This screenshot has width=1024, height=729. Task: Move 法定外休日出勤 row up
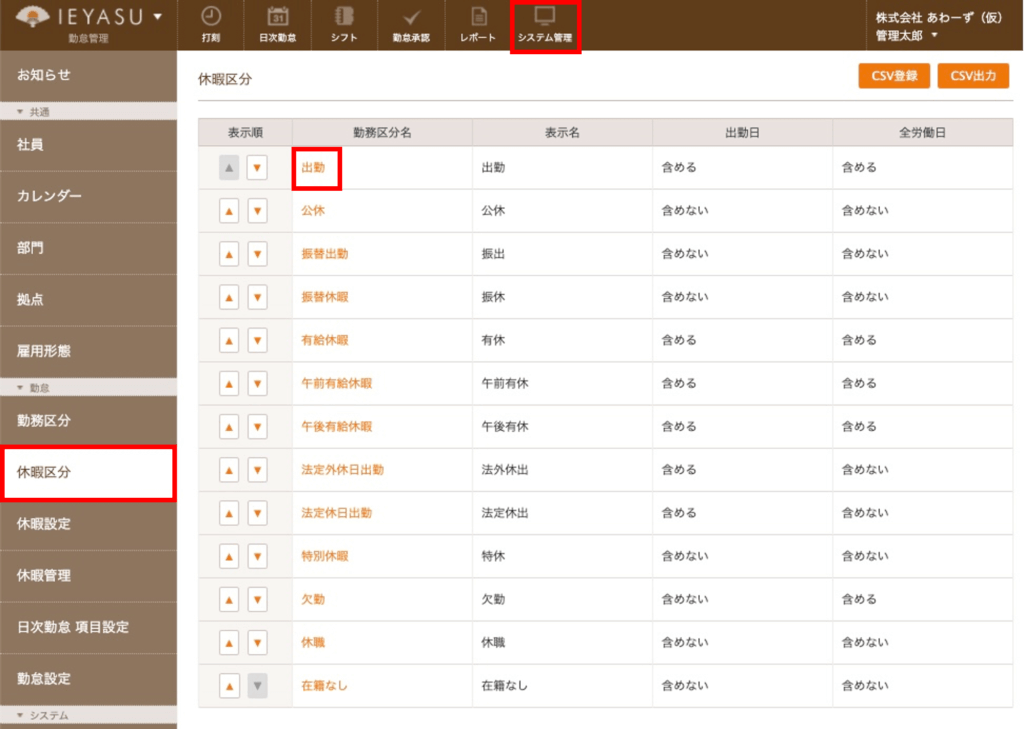229,470
